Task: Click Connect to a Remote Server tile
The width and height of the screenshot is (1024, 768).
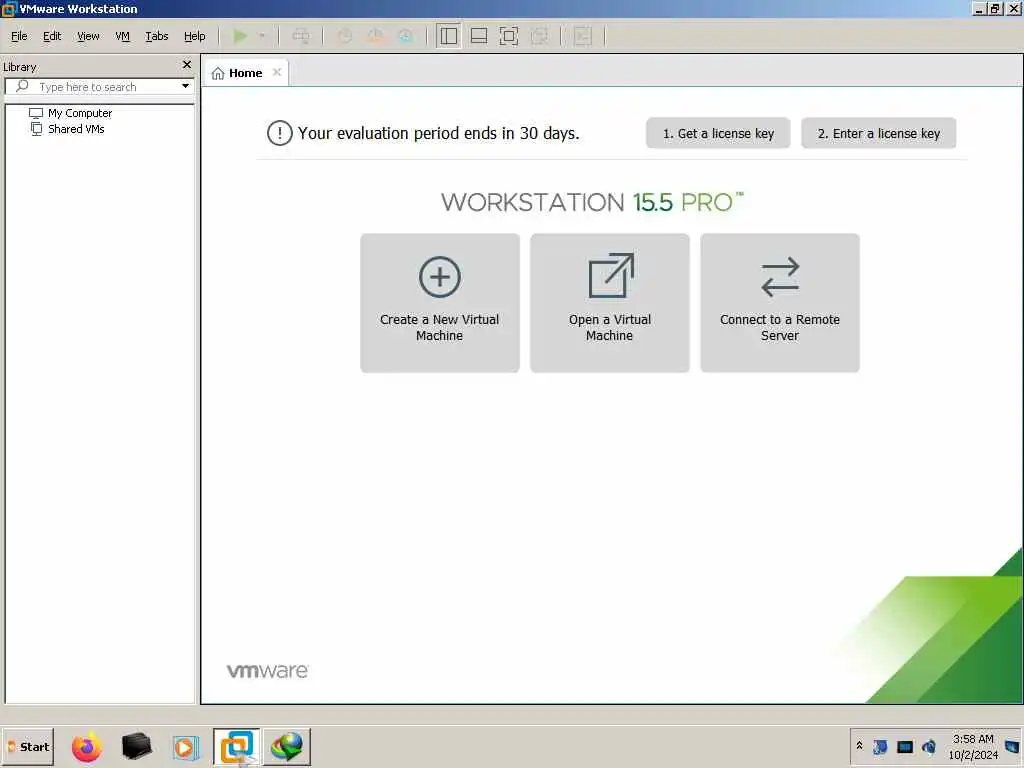Action: click(780, 303)
